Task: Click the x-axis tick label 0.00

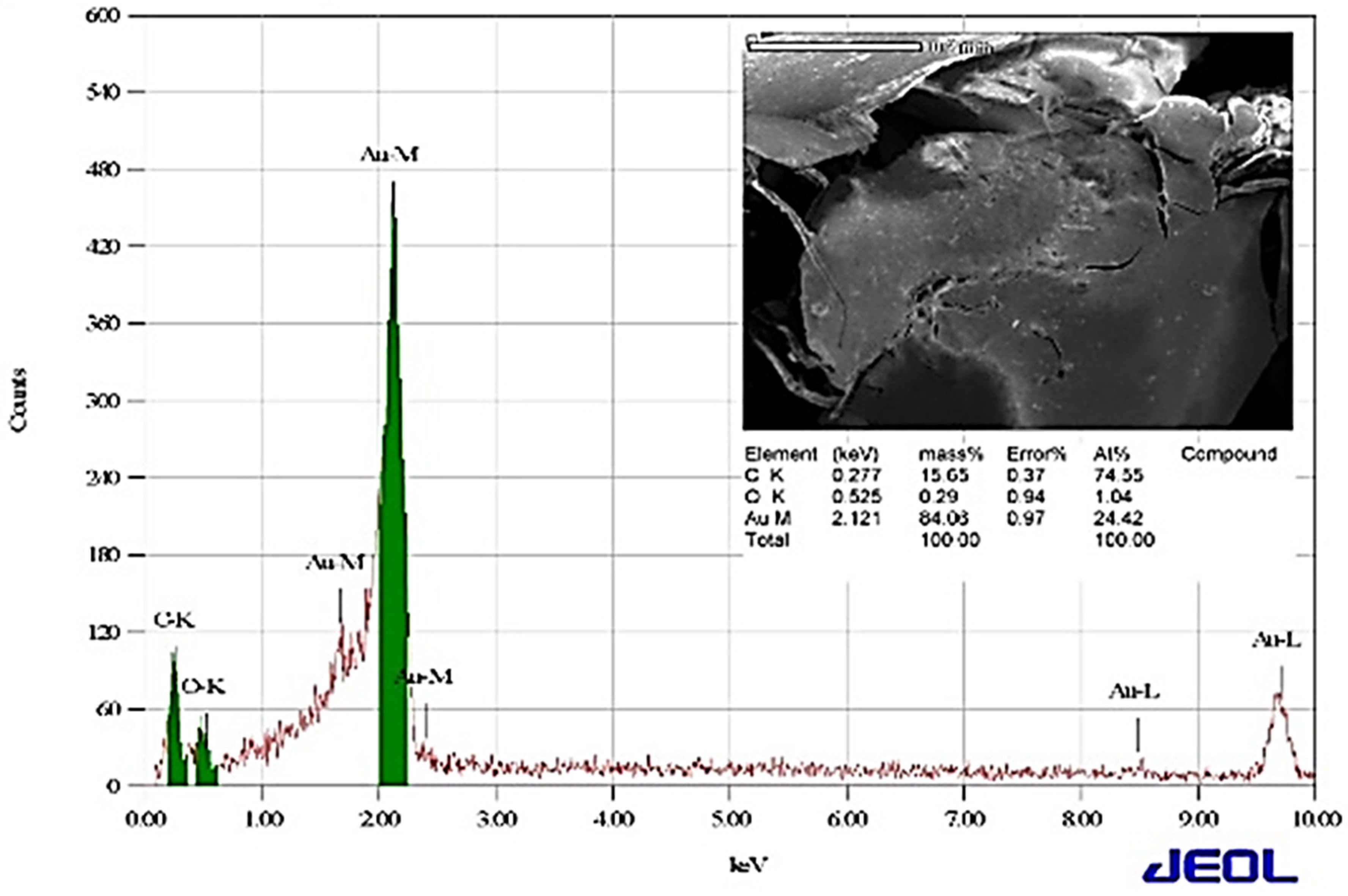Action: [x=146, y=819]
